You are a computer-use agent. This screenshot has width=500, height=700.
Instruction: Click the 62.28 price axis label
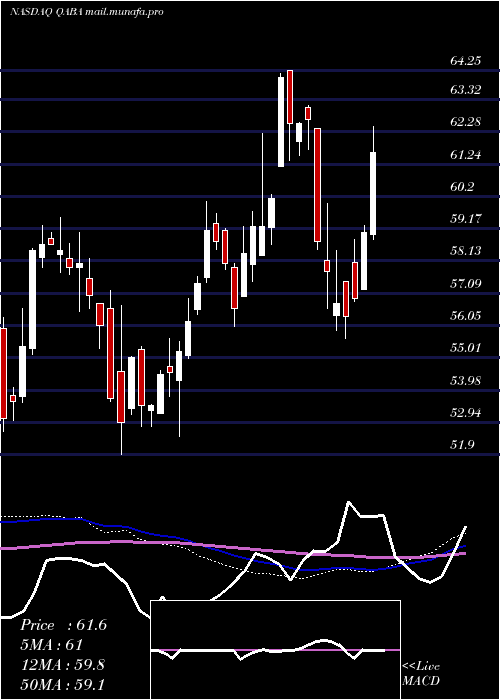point(465,121)
